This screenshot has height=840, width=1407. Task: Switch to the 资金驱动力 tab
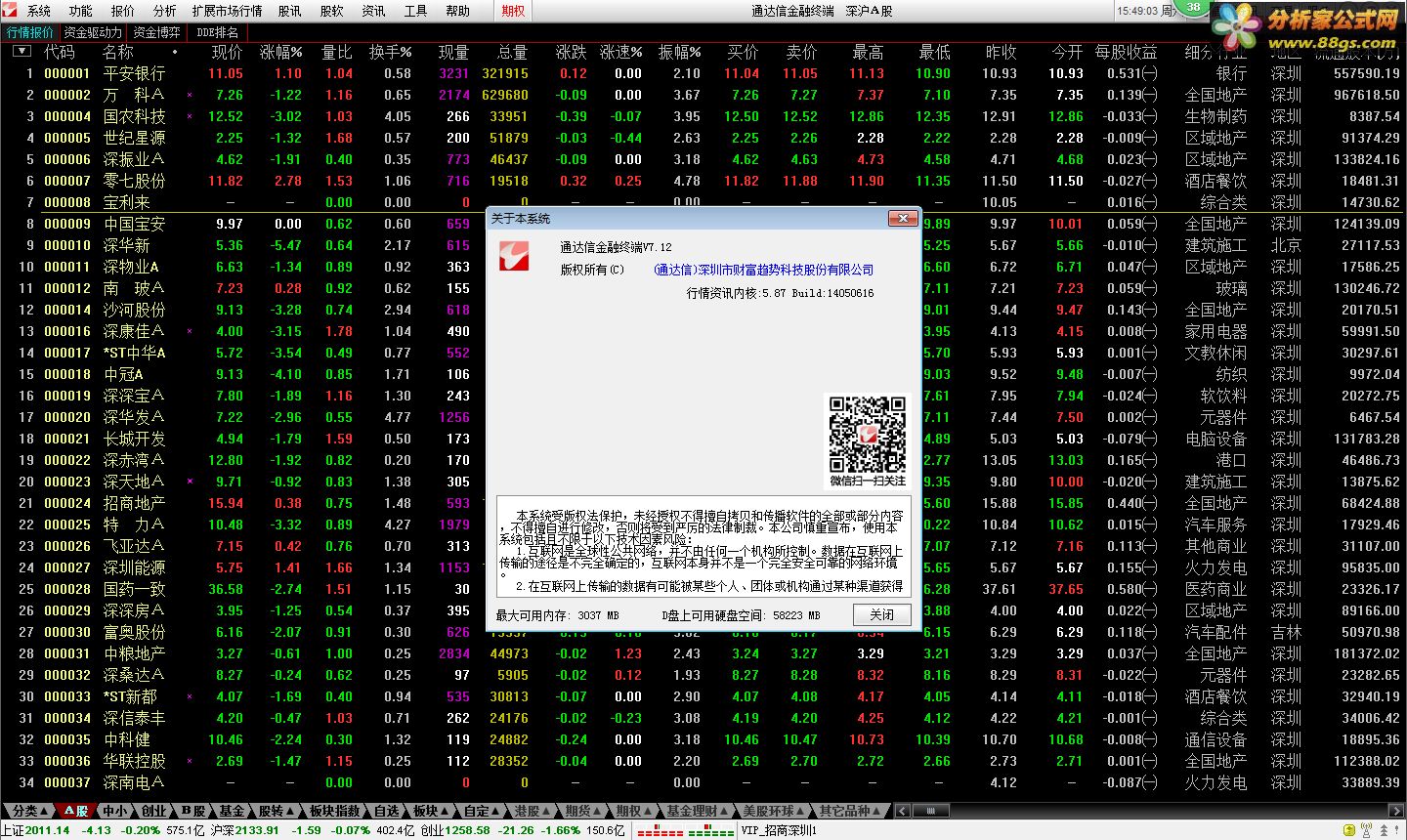click(x=93, y=32)
